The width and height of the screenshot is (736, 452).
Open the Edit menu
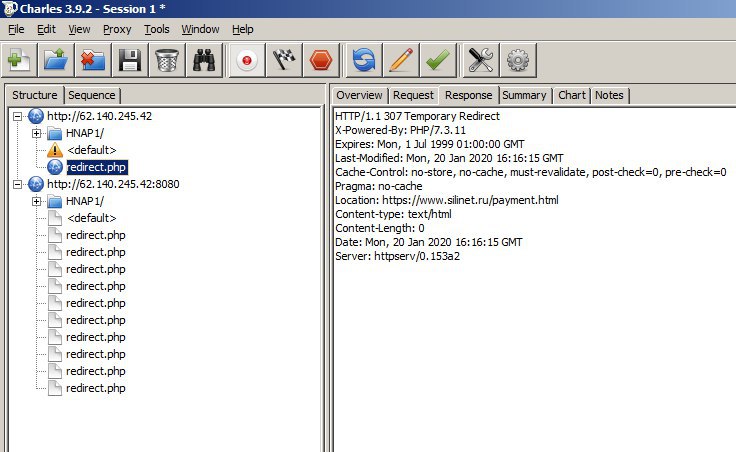[x=46, y=29]
